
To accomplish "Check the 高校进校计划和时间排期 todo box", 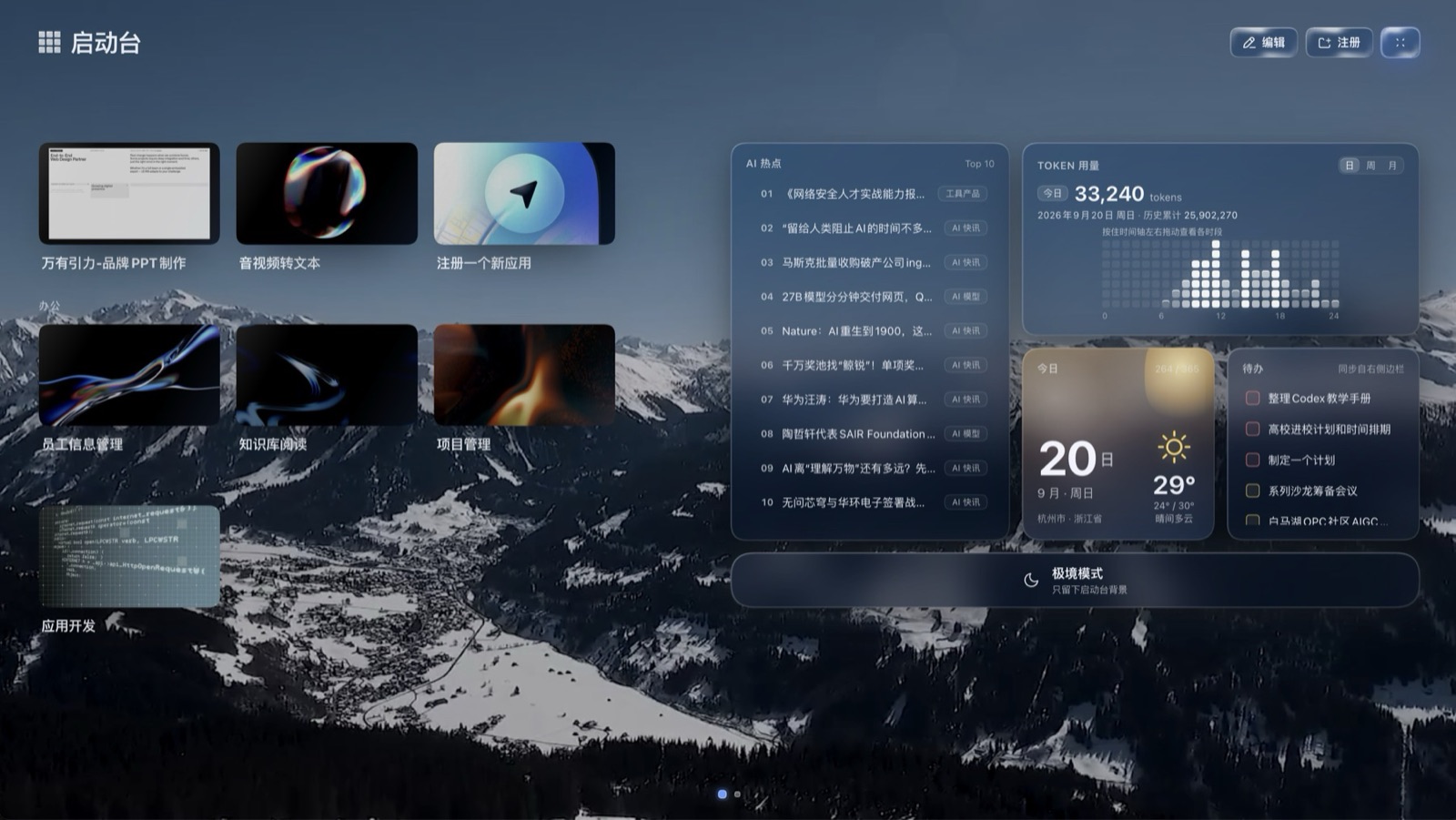I will pyautogui.click(x=1252, y=429).
